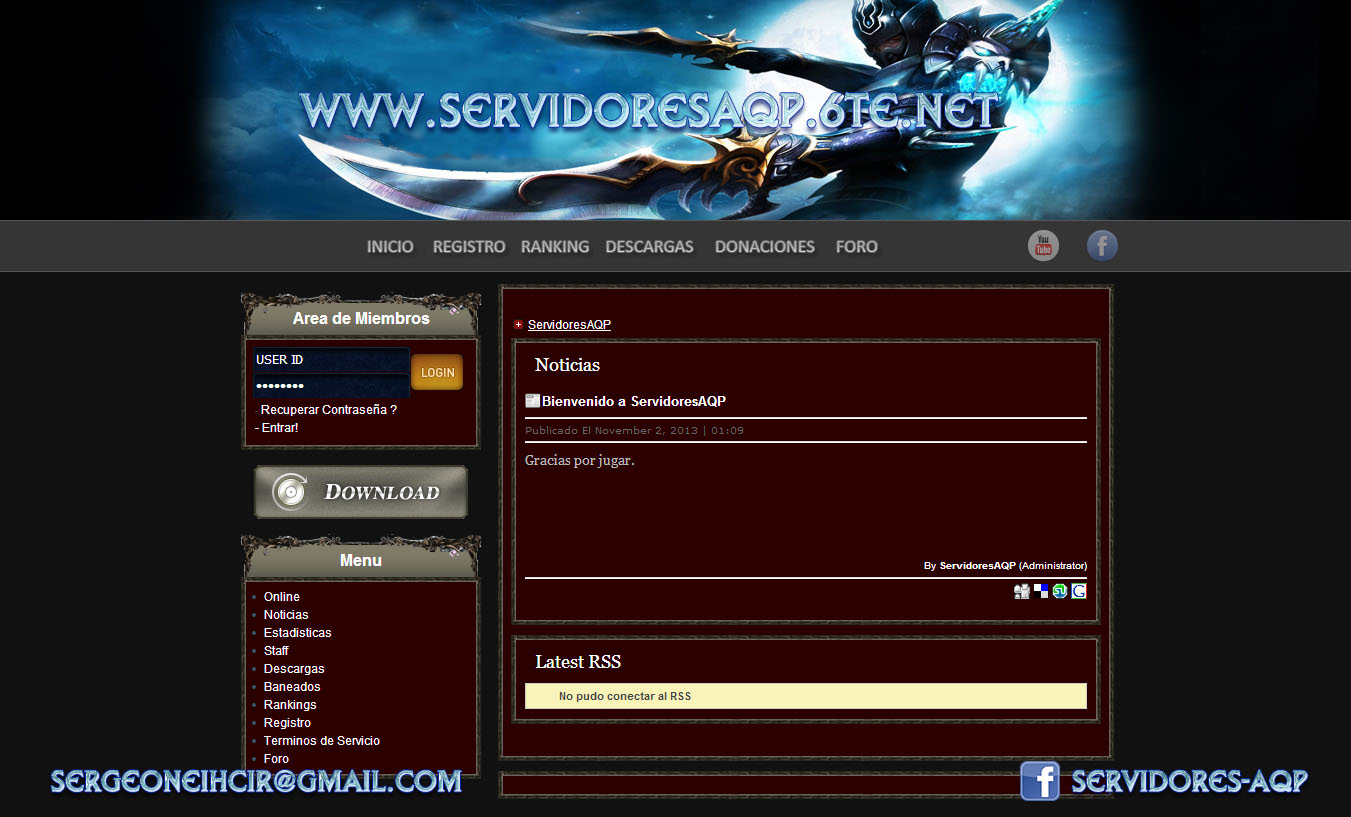Click the Facebook logo beside Servidores-AQP footer
The width and height of the screenshot is (1351, 817).
point(1040,781)
